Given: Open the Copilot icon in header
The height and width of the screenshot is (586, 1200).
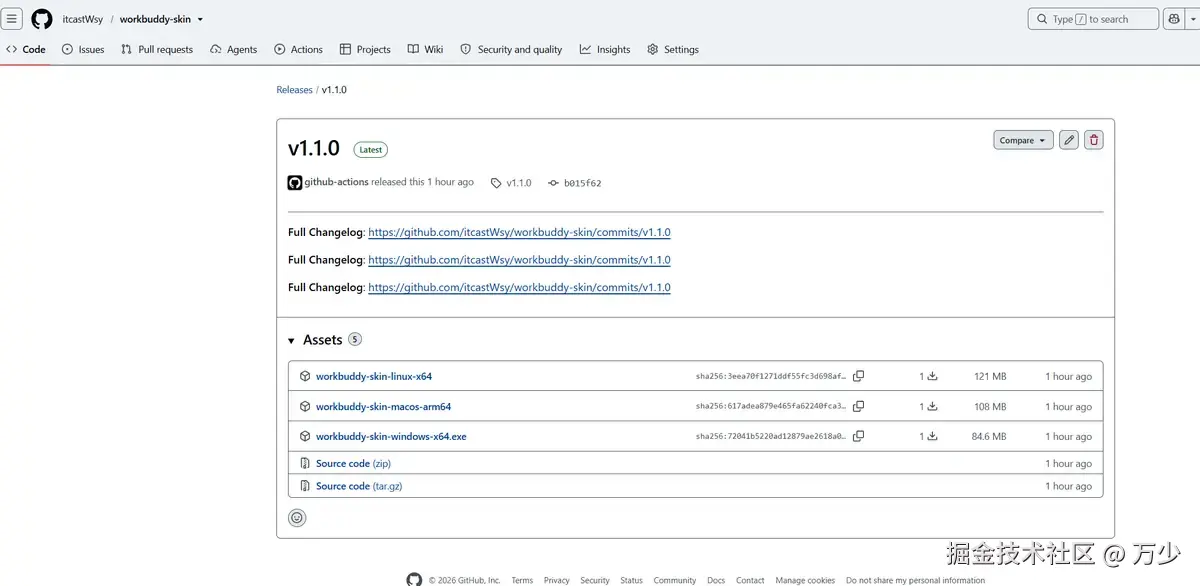Looking at the screenshot, I should click(1174, 19).
